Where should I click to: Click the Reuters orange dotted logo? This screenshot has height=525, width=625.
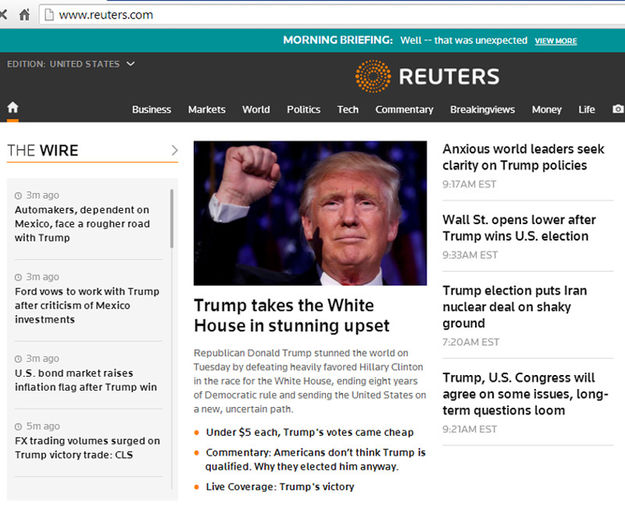tap(373, 76)
